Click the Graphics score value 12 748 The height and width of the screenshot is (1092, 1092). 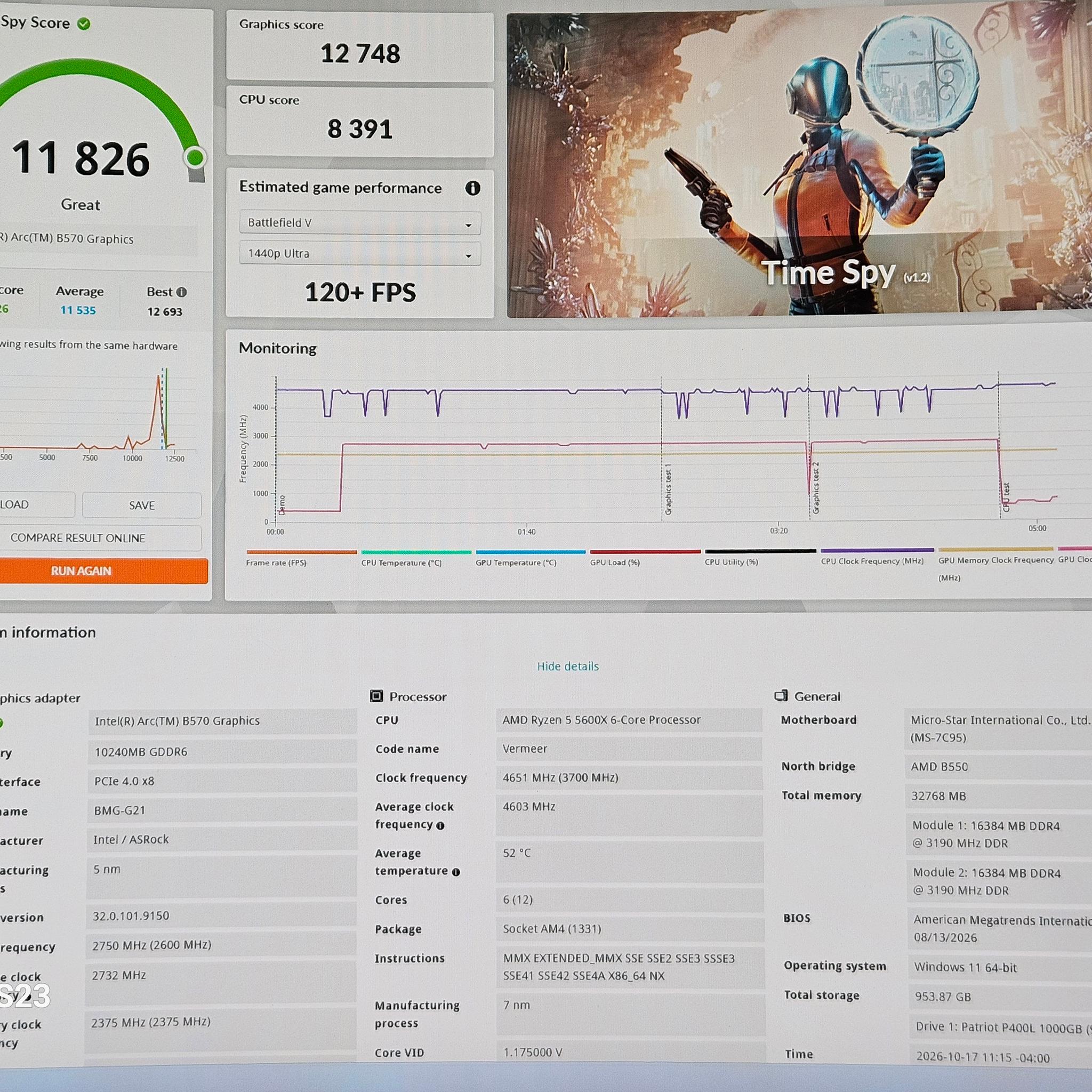click(x=360, y=54)
